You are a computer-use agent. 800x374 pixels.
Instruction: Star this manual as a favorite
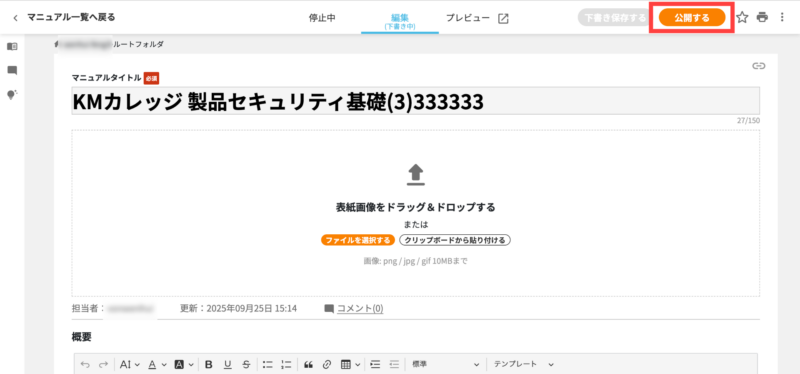742,18
